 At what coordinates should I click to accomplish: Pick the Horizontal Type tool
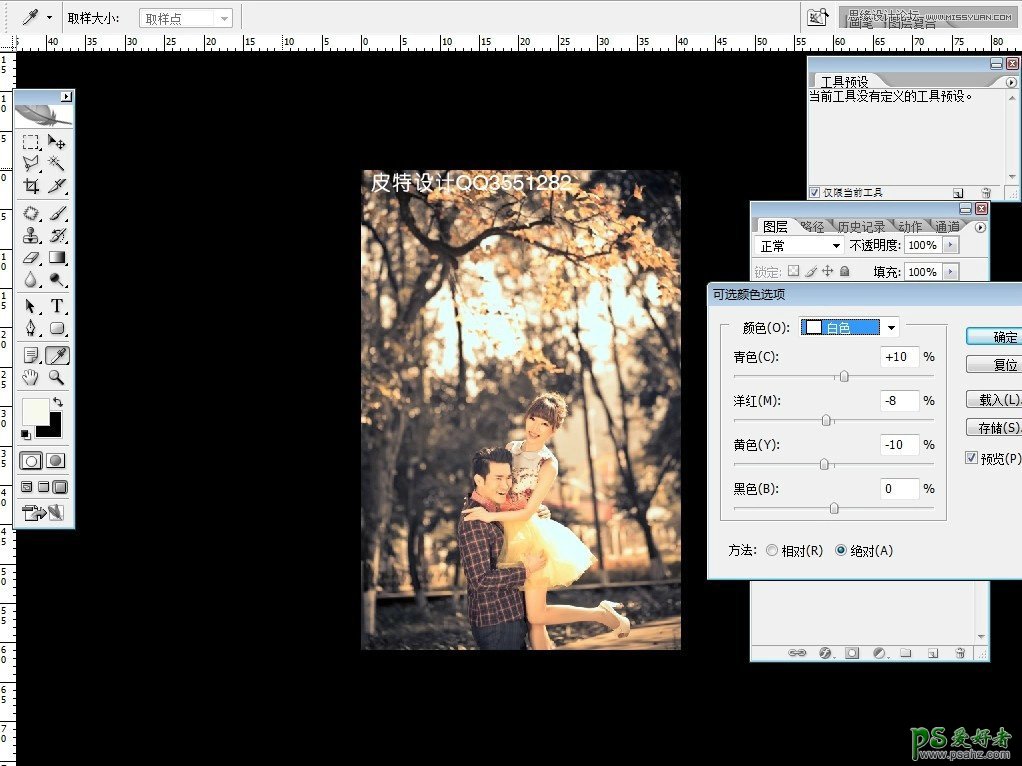tap(57, 306)
